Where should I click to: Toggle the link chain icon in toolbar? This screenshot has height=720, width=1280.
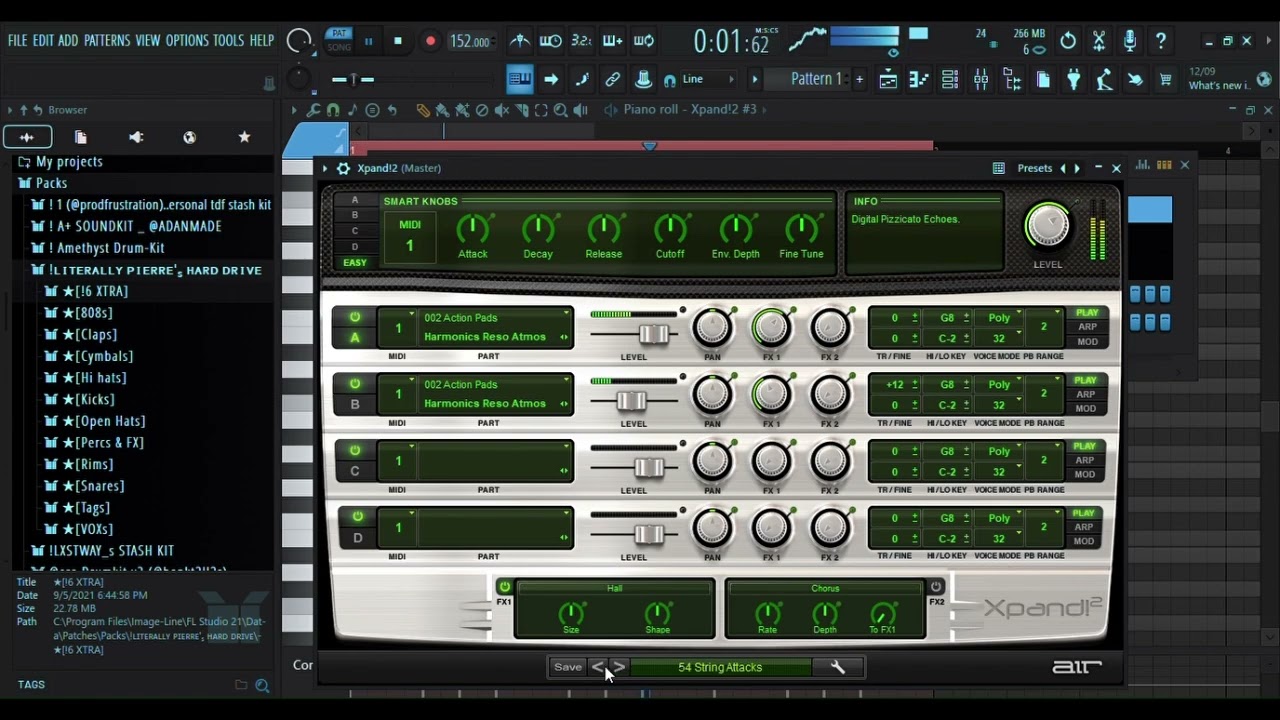coord(612,80)
